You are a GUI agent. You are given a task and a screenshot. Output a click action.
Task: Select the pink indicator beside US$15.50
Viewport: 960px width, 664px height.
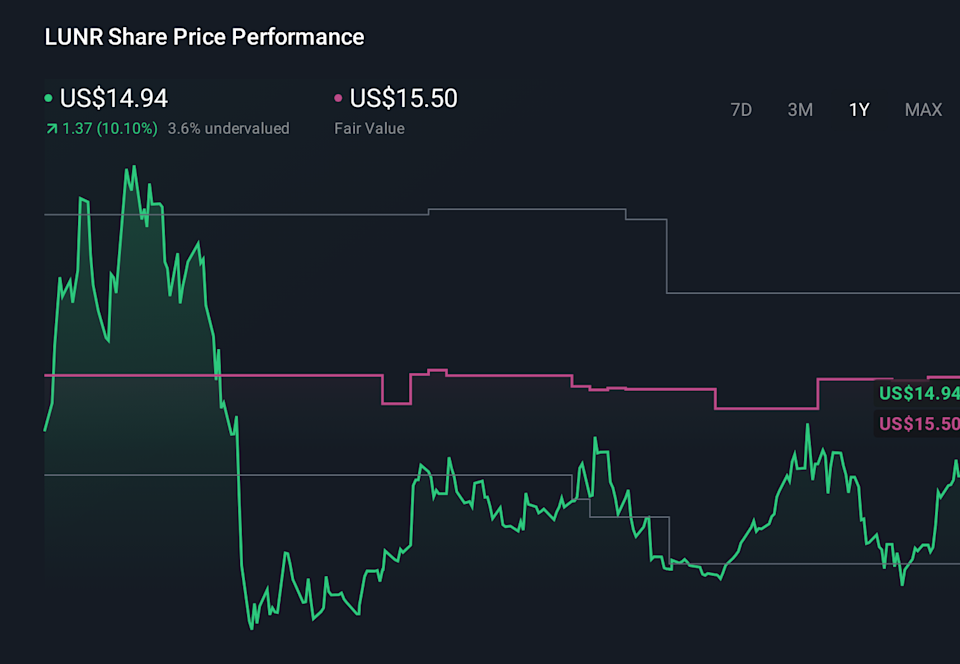pyautogui.click(x=337, y=98)
